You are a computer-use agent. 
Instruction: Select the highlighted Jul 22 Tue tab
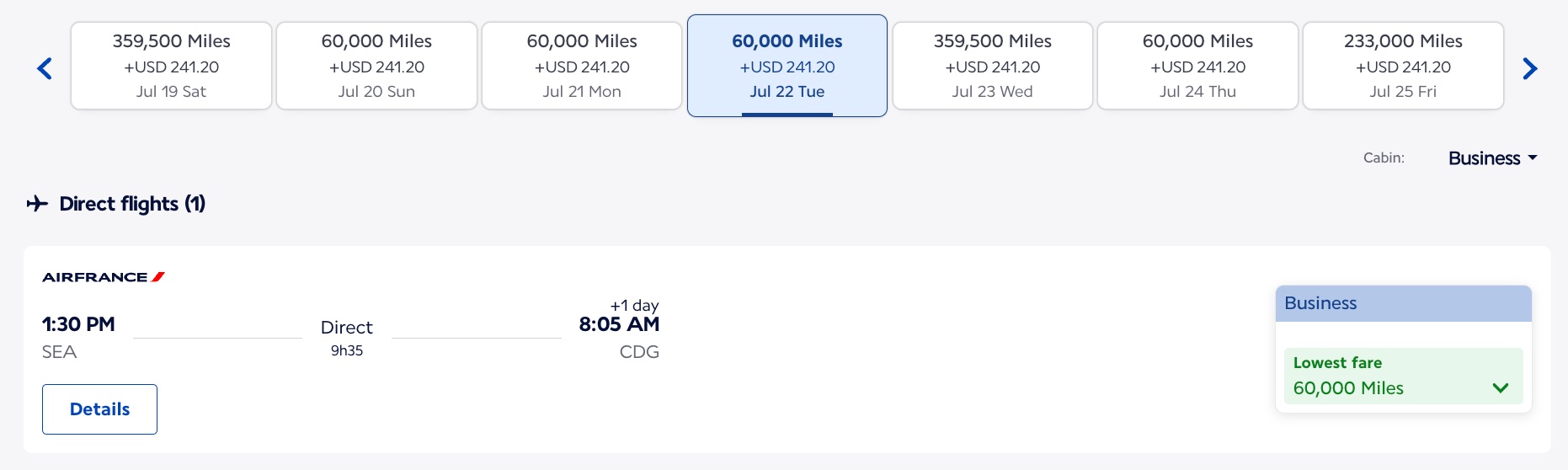pos(787,66)
